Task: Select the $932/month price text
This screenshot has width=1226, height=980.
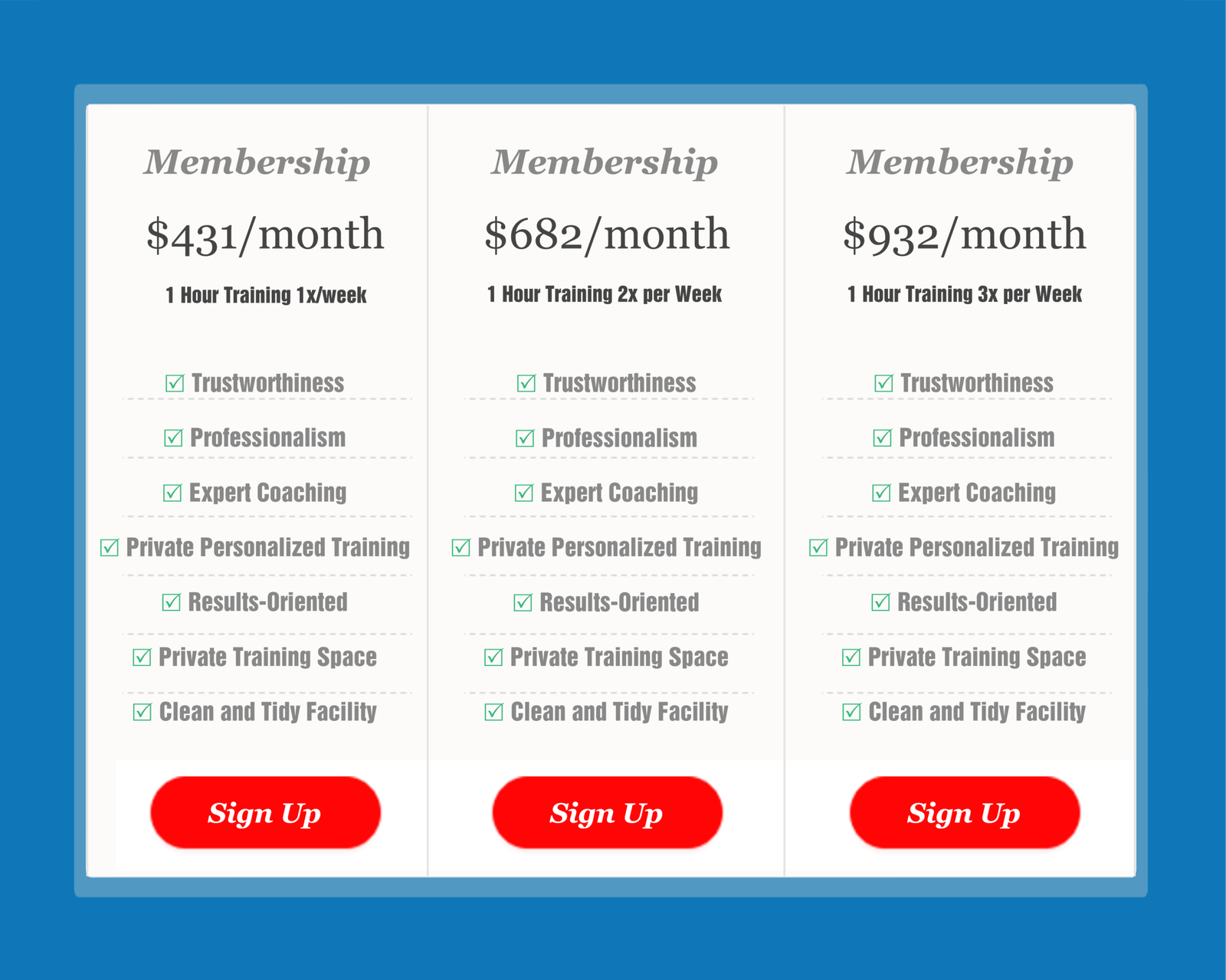Action: 964,234
